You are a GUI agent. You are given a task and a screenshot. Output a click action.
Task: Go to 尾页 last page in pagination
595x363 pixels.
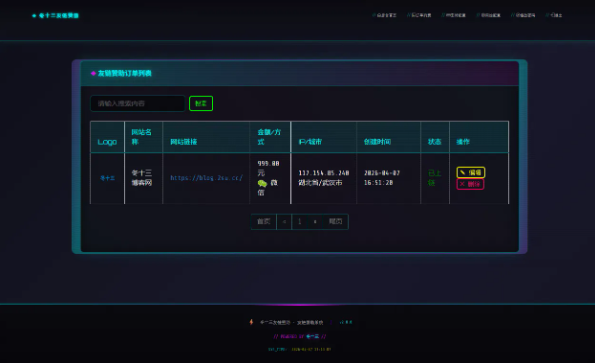click(x=335, y=222)
